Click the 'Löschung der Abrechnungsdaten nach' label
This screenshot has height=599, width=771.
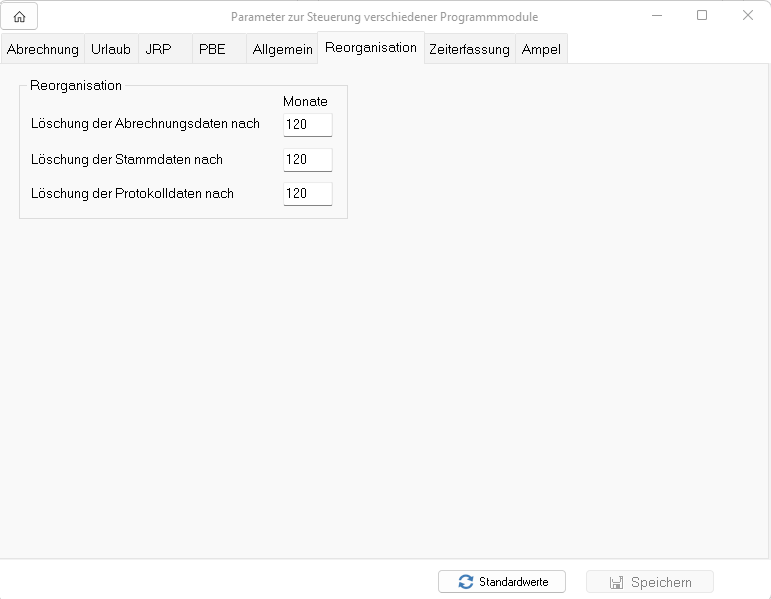[145, 124]
